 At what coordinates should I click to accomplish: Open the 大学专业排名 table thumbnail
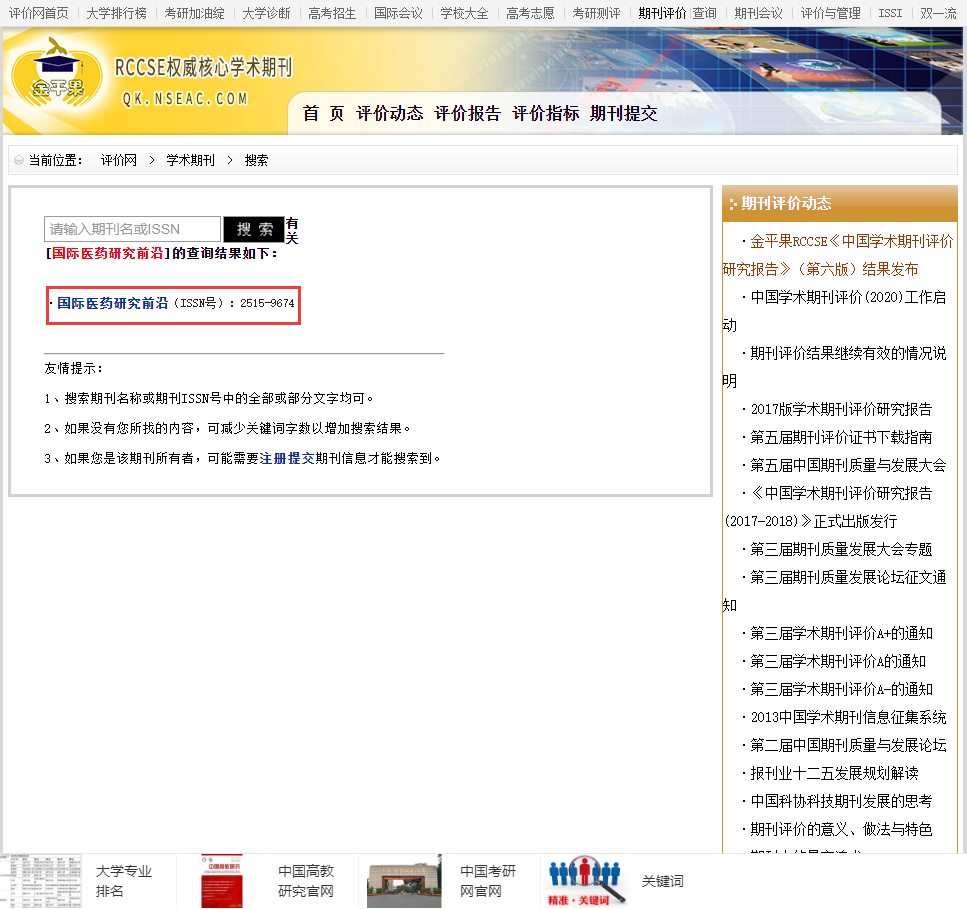(x=40, y=881)
